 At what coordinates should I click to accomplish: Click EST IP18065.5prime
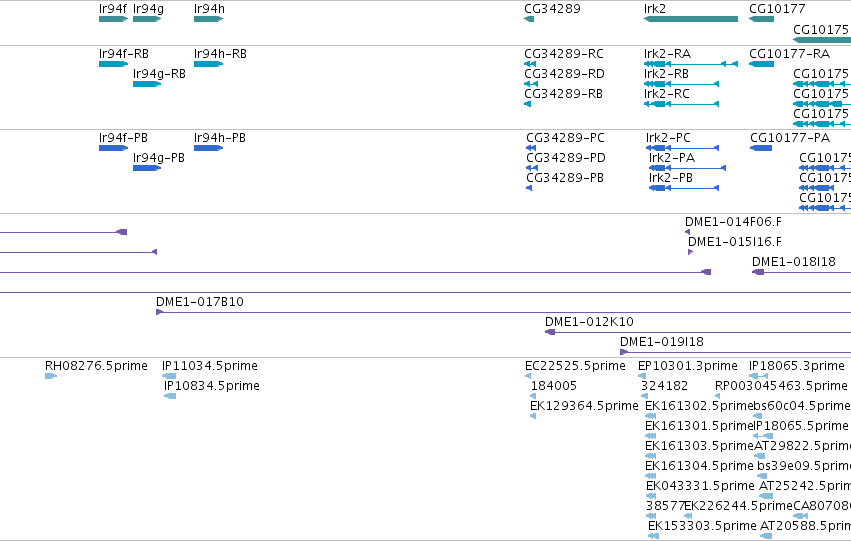(x=764, y=437)
